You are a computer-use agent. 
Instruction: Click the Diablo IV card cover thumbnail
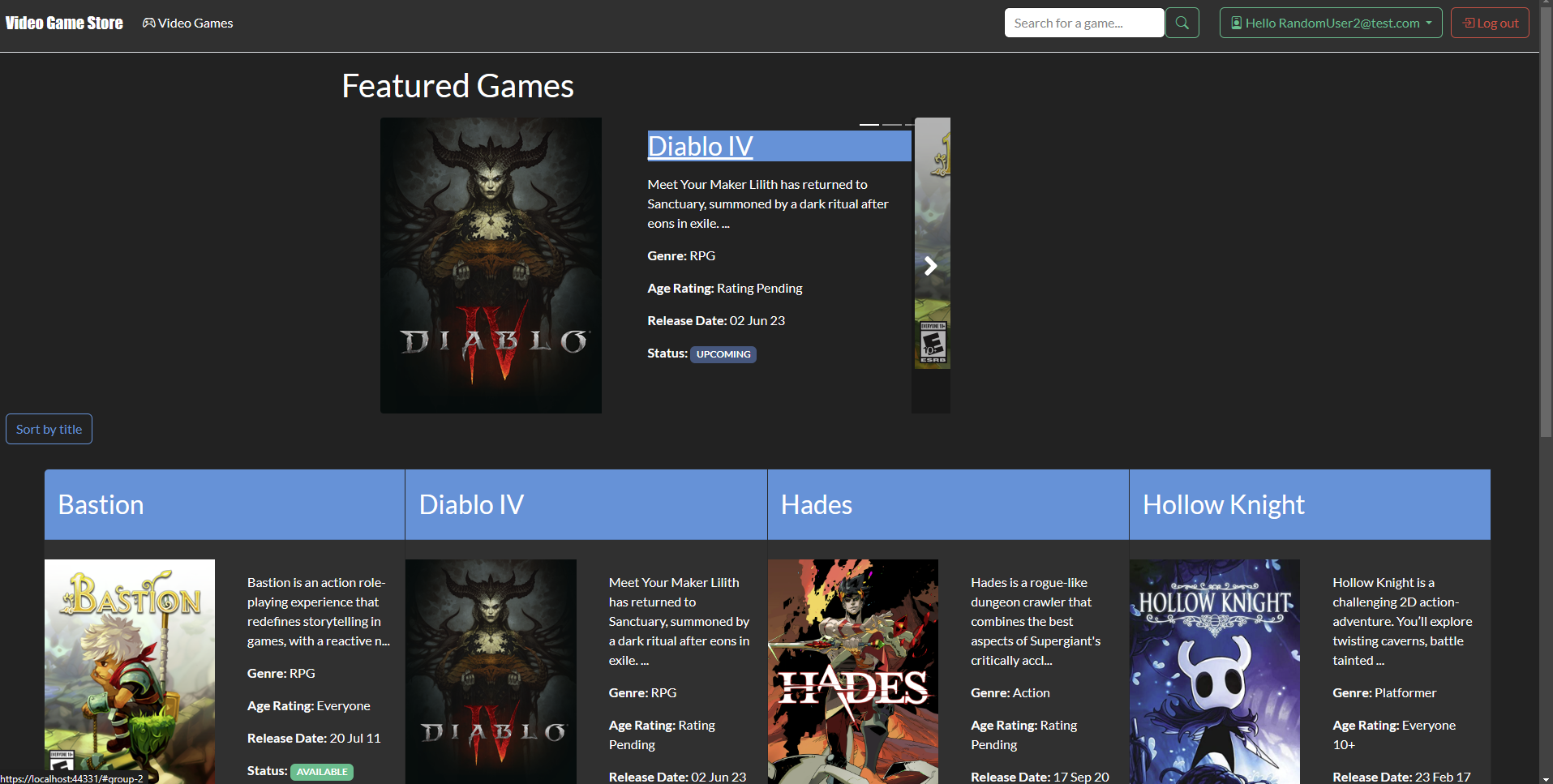click(x=491, y=671)
